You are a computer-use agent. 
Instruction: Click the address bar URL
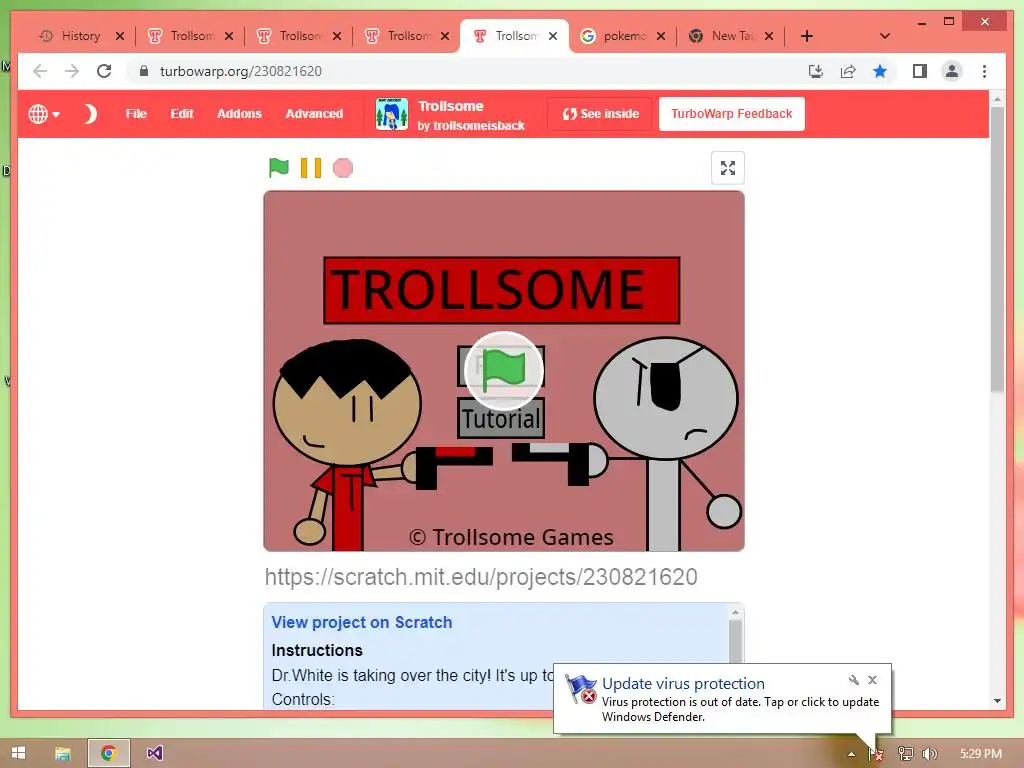[x=241, y=71]
